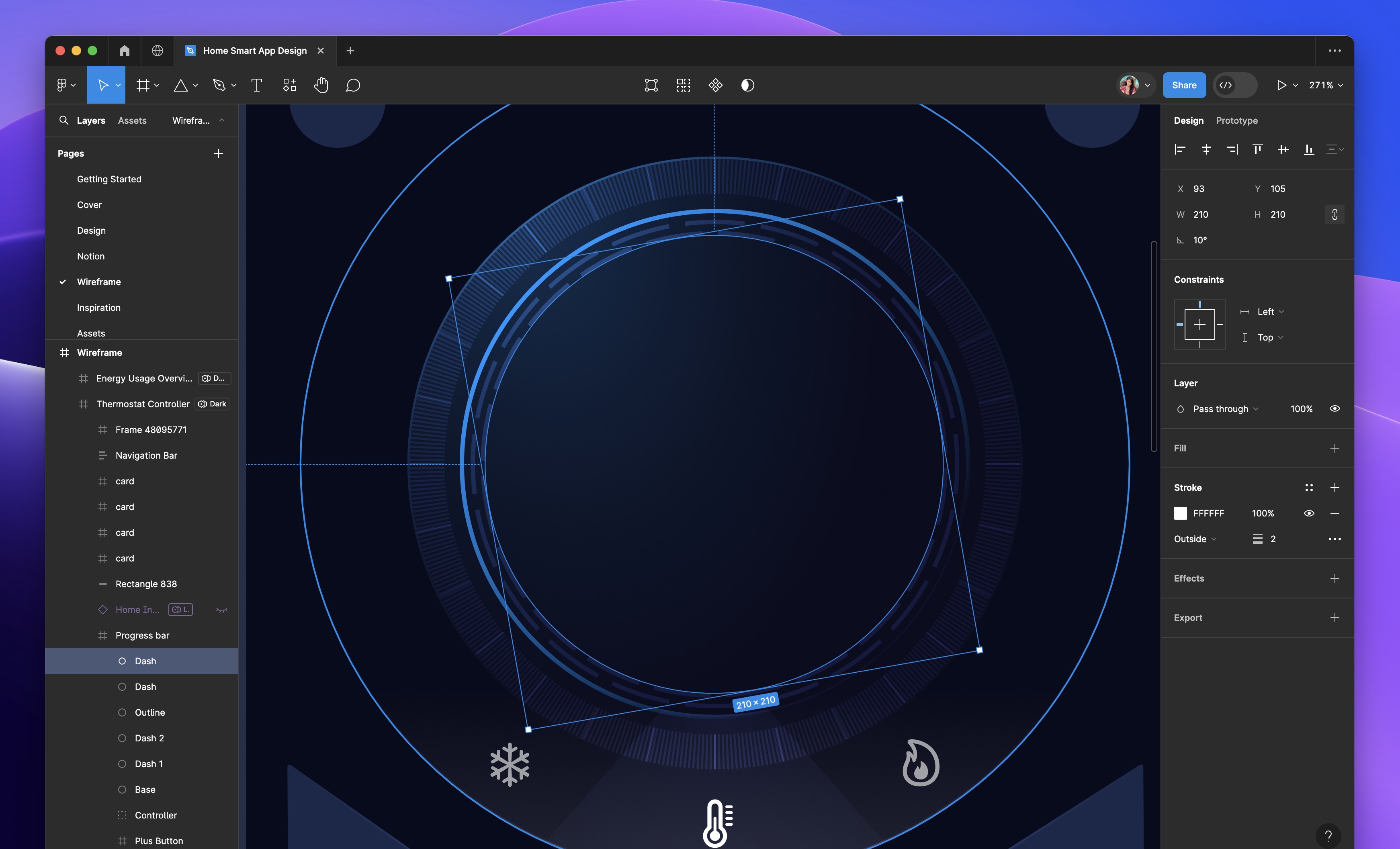1400x849 pixels.
Task: Add a new page with the plus button
Action: (x=219, y=153)
